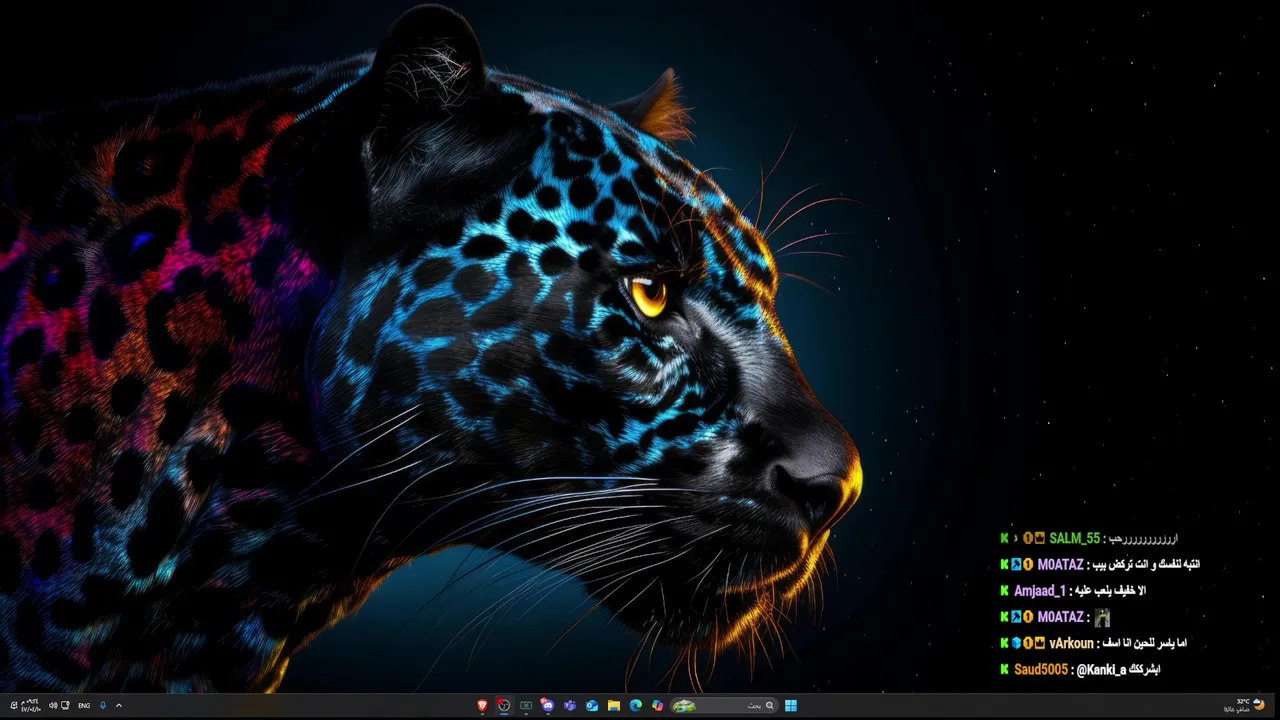Open Discord from the taskbar
The height and width of the screenshot is (720, 1280).
click(x=548, y=705)
